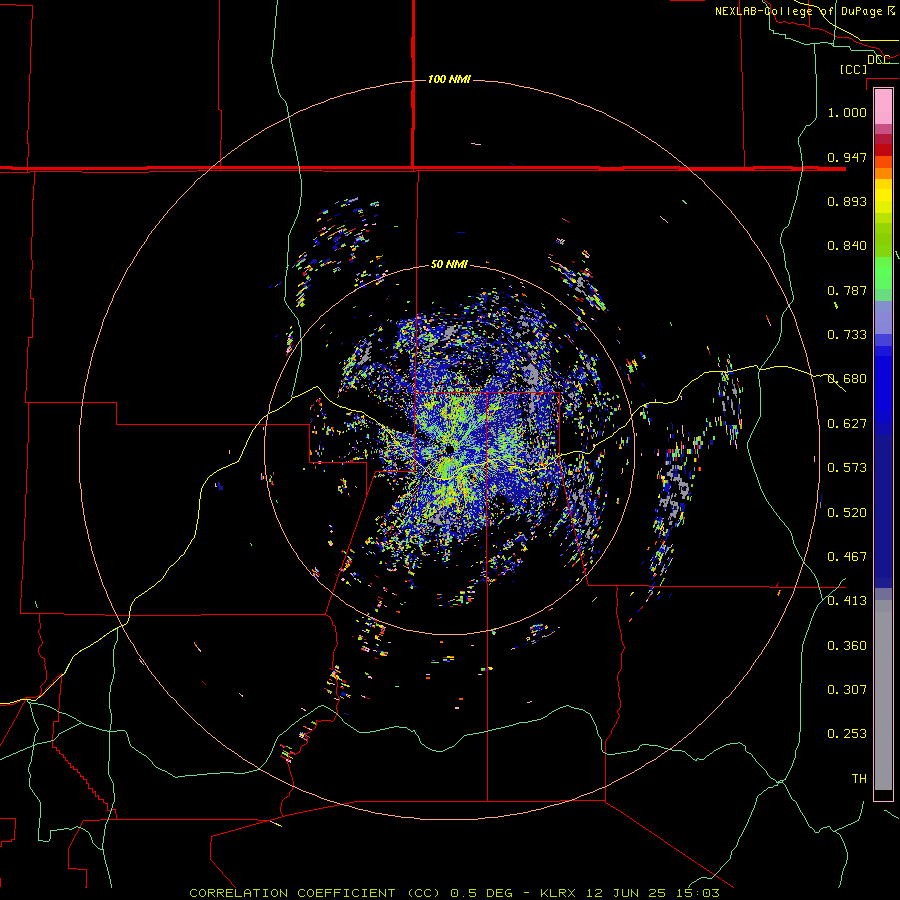Click the 0.947 color scale value
Viewport: 900px width, 900px height.
tap(847, 157)
